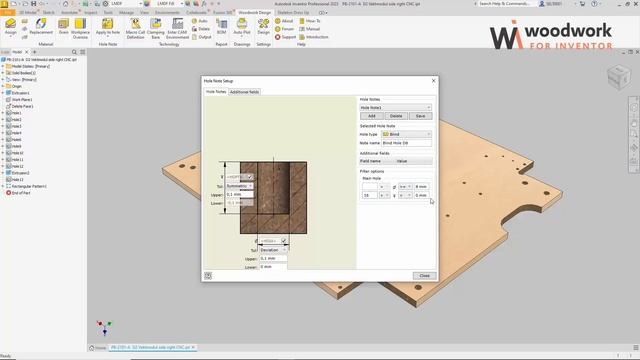The image size is (640, 360).
Task: Expand Hole1 feature node
Action: (3, 113)
